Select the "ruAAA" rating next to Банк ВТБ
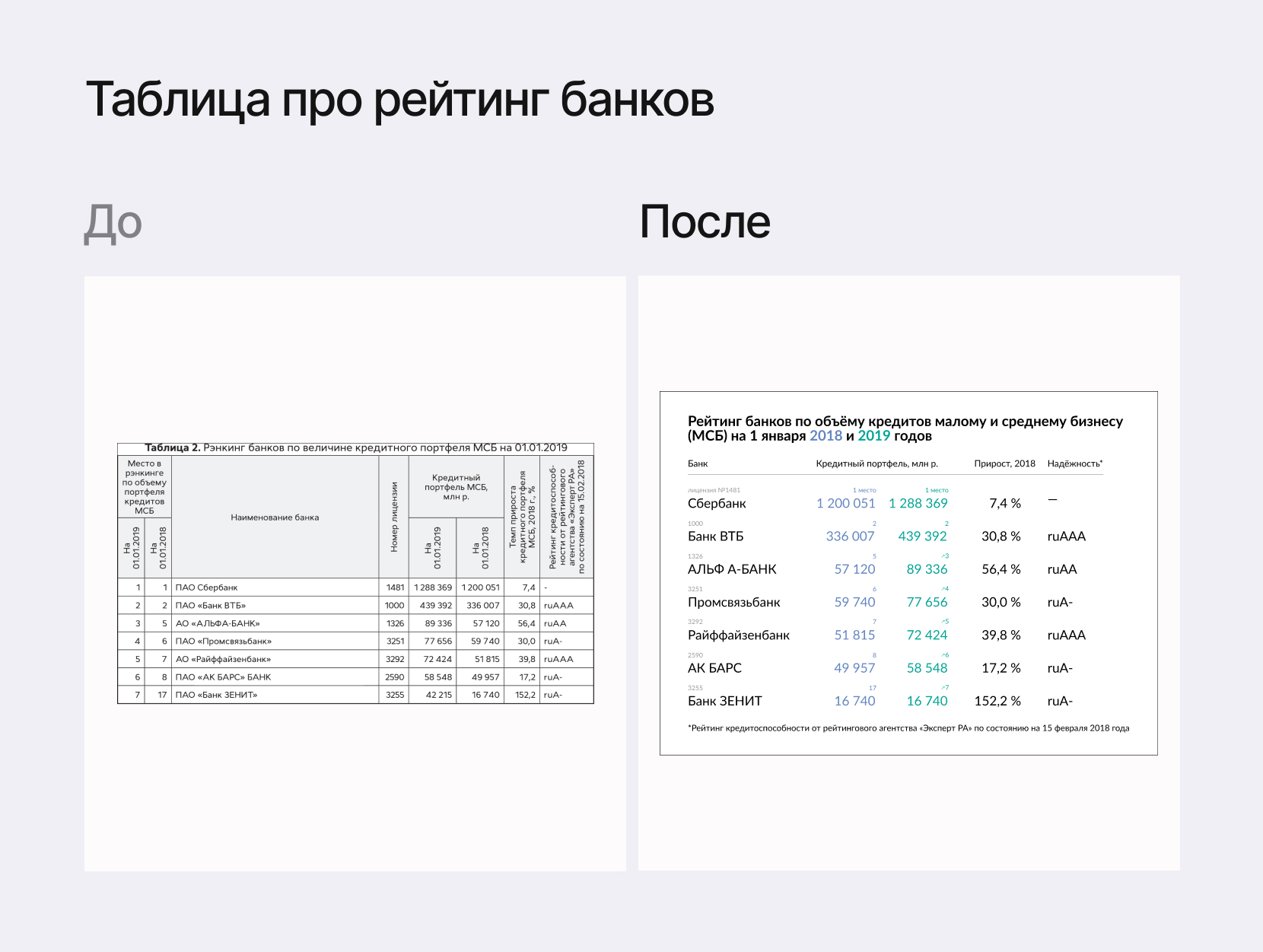1263x952 pixels. point(1064,536)
